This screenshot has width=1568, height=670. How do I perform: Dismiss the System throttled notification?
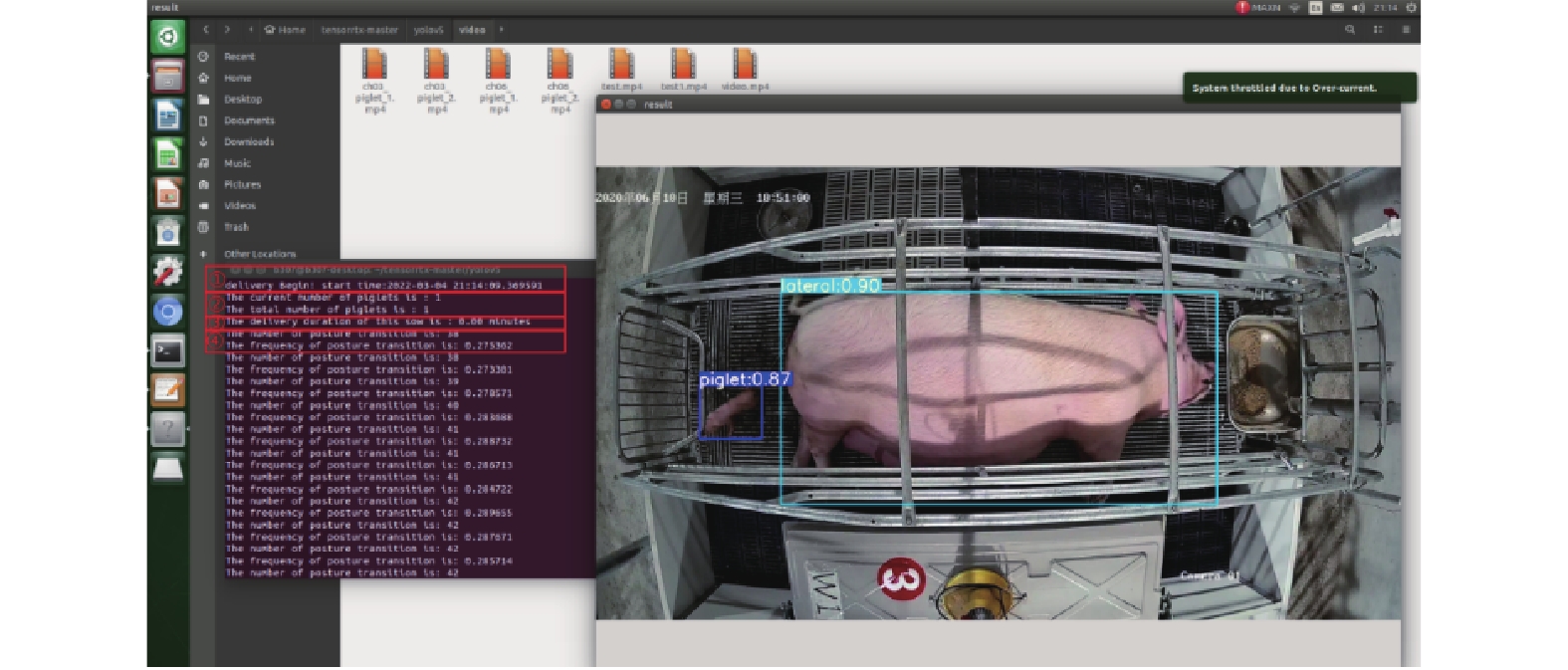pos(1298,88)
